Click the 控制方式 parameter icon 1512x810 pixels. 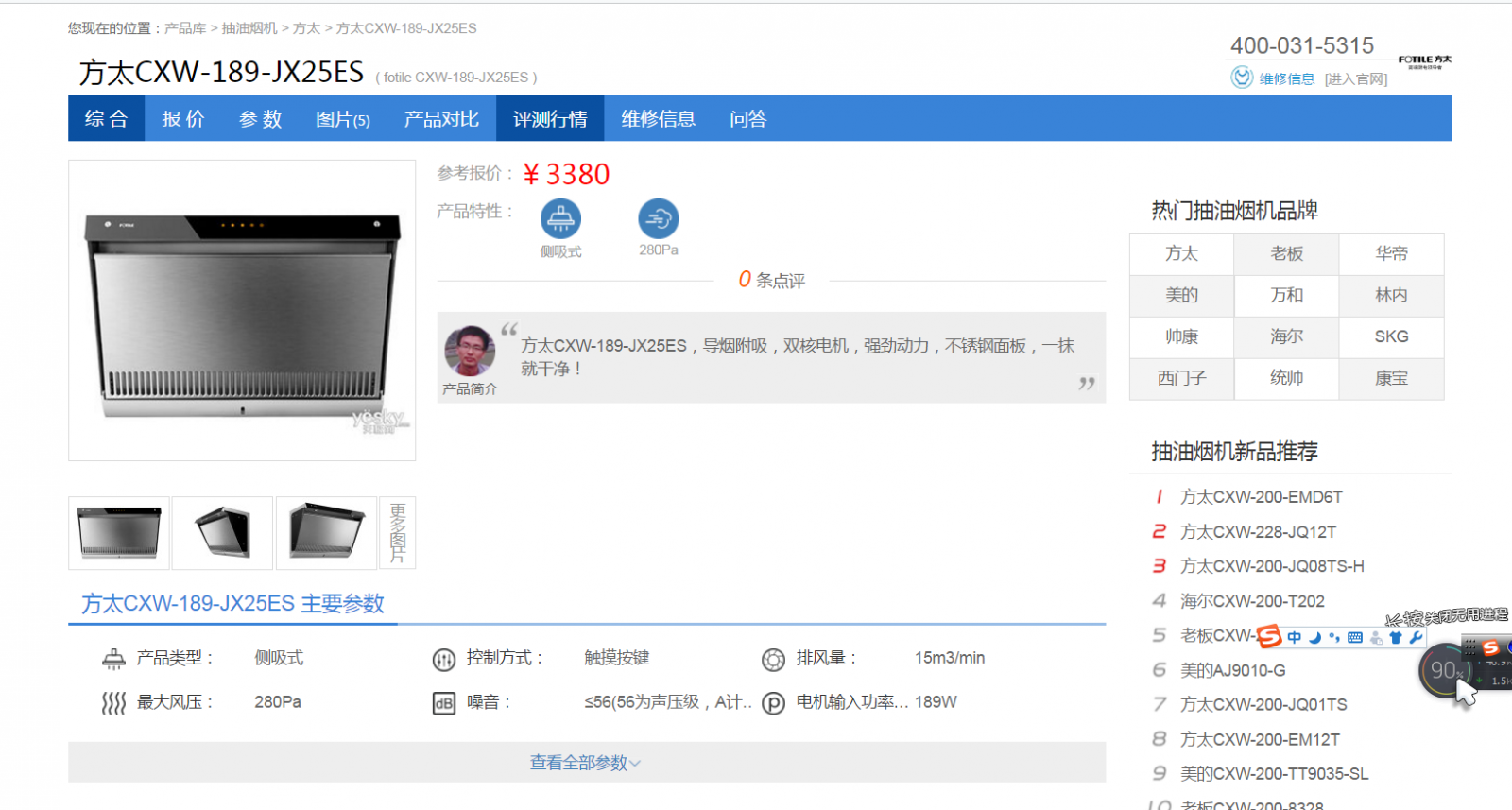(x=444, y=659)
